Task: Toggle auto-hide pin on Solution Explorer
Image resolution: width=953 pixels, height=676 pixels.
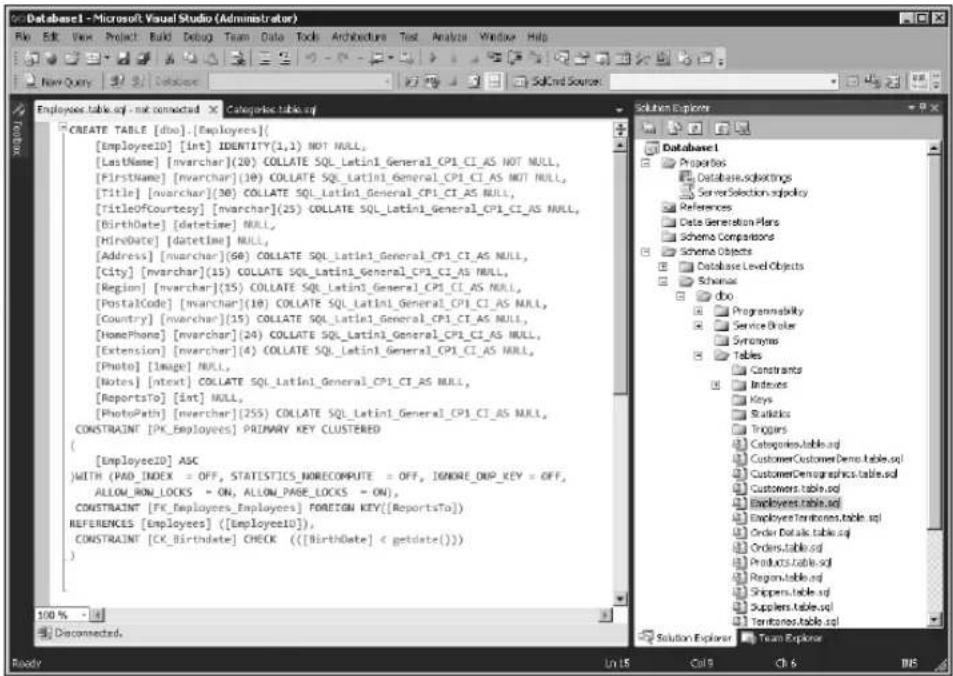Action: (923, 108)
